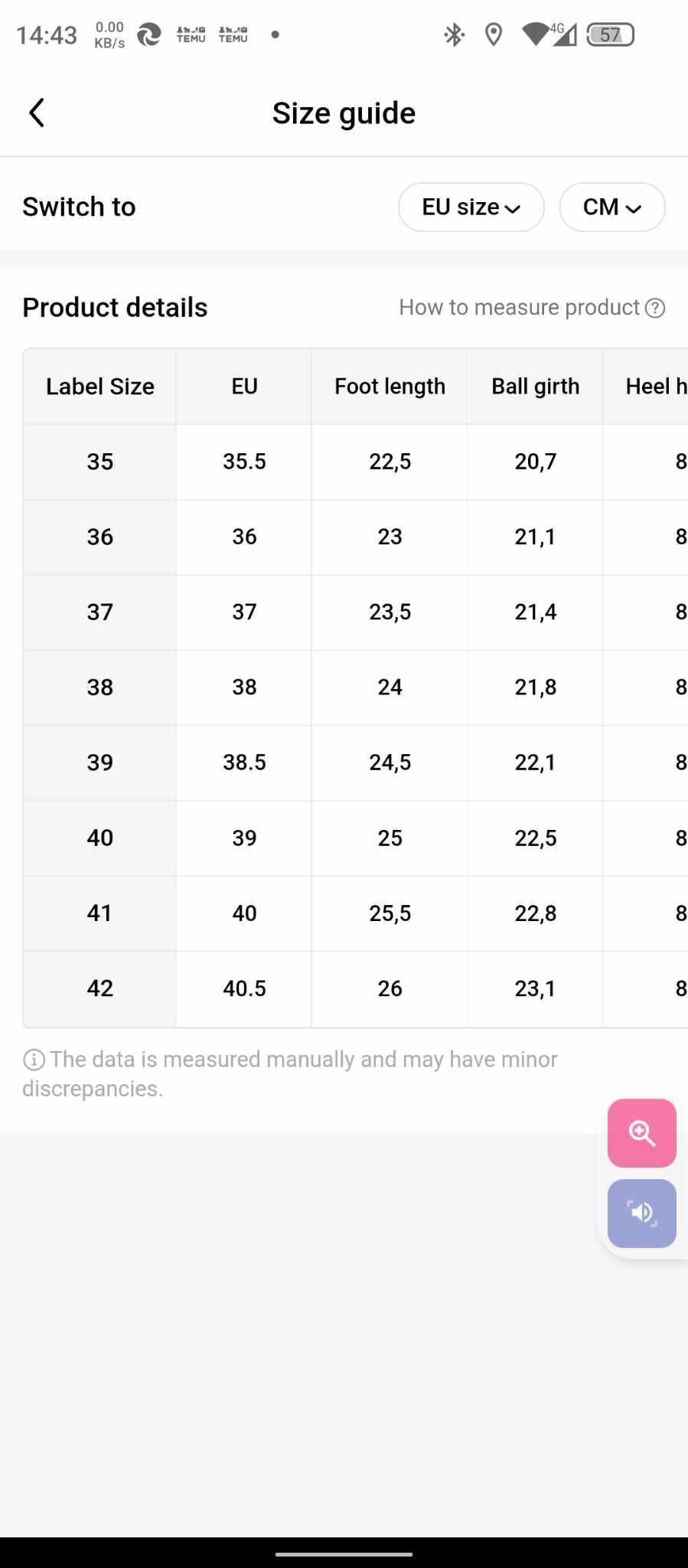
Task: Tap the pink magnifier zoom button
Action: tap(641, 1132)
